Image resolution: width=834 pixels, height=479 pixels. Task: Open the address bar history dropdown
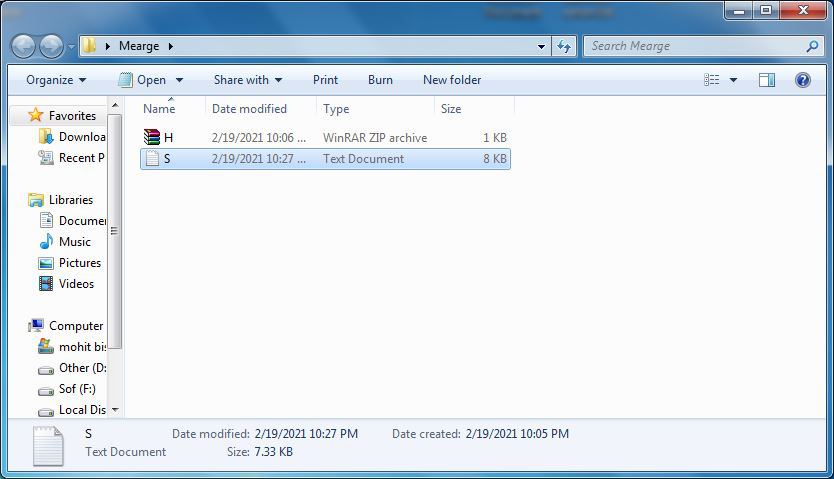541,47
